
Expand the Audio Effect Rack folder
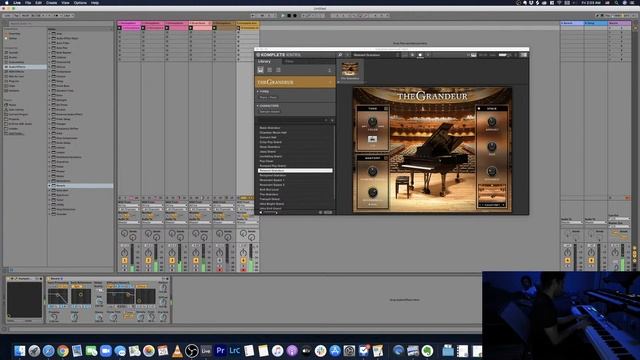point(49,38)
